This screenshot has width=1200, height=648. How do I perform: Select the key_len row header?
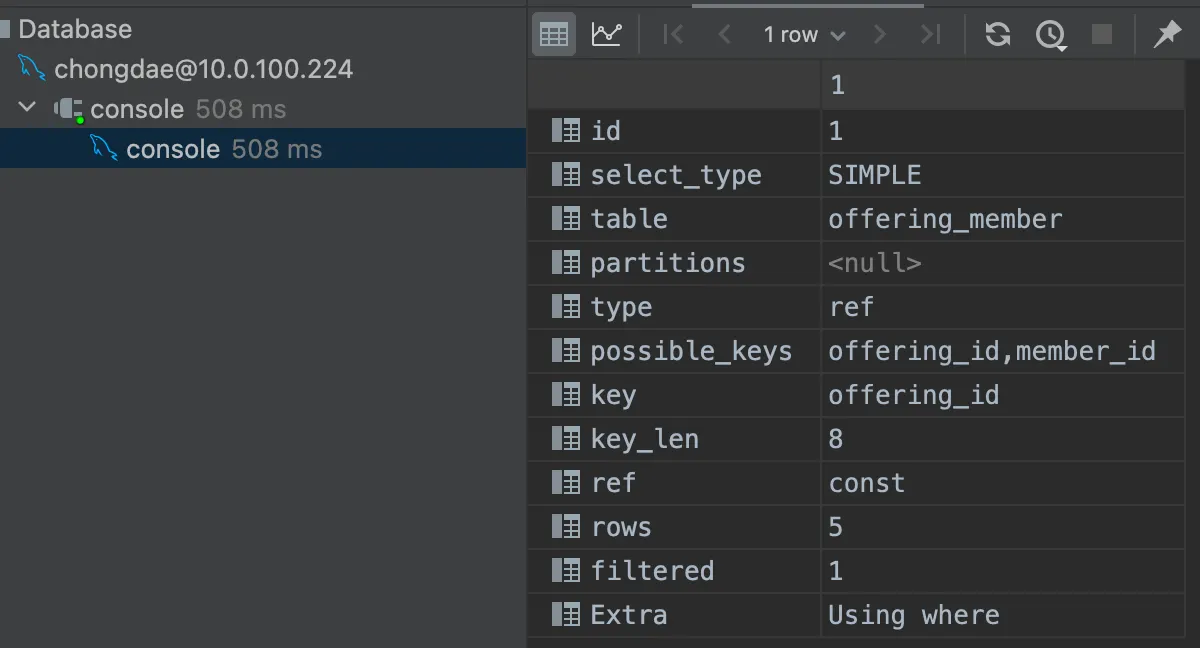click(644, 439)
